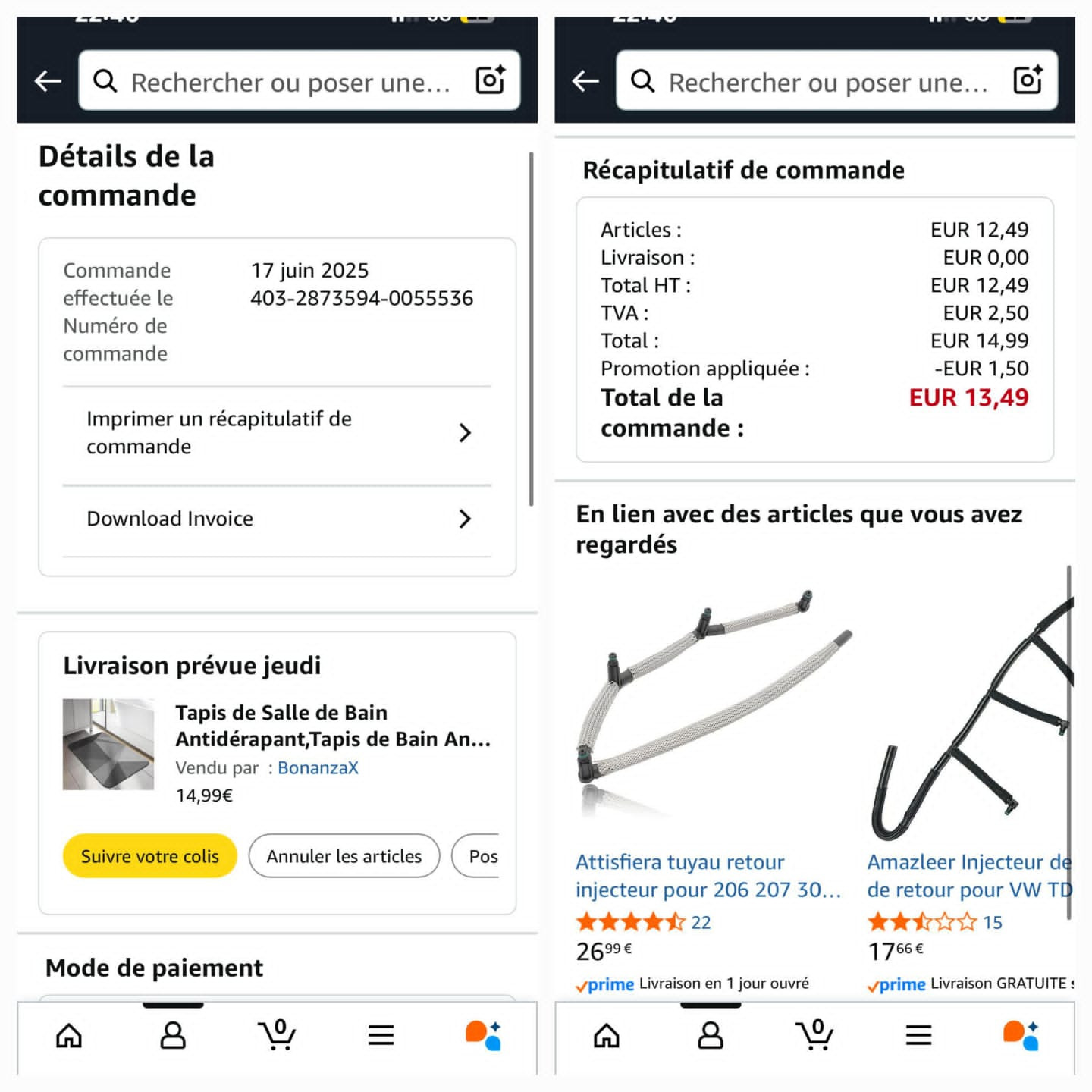Viewport: 1092px width, 1092px height.
Task: Expand Imprimer un récapitulatif de commande
Action: click(x=278, y=433)
